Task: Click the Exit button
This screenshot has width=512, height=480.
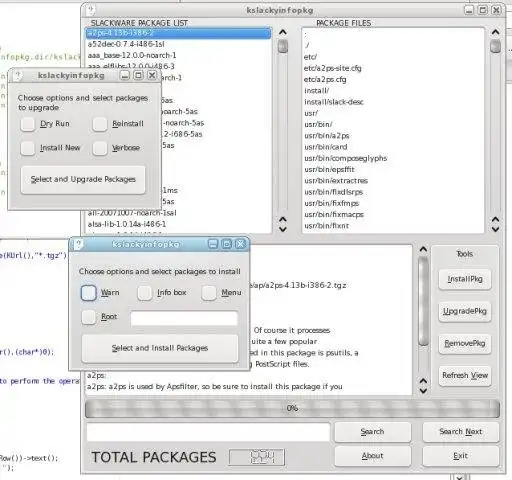Action: coord(461,456)
